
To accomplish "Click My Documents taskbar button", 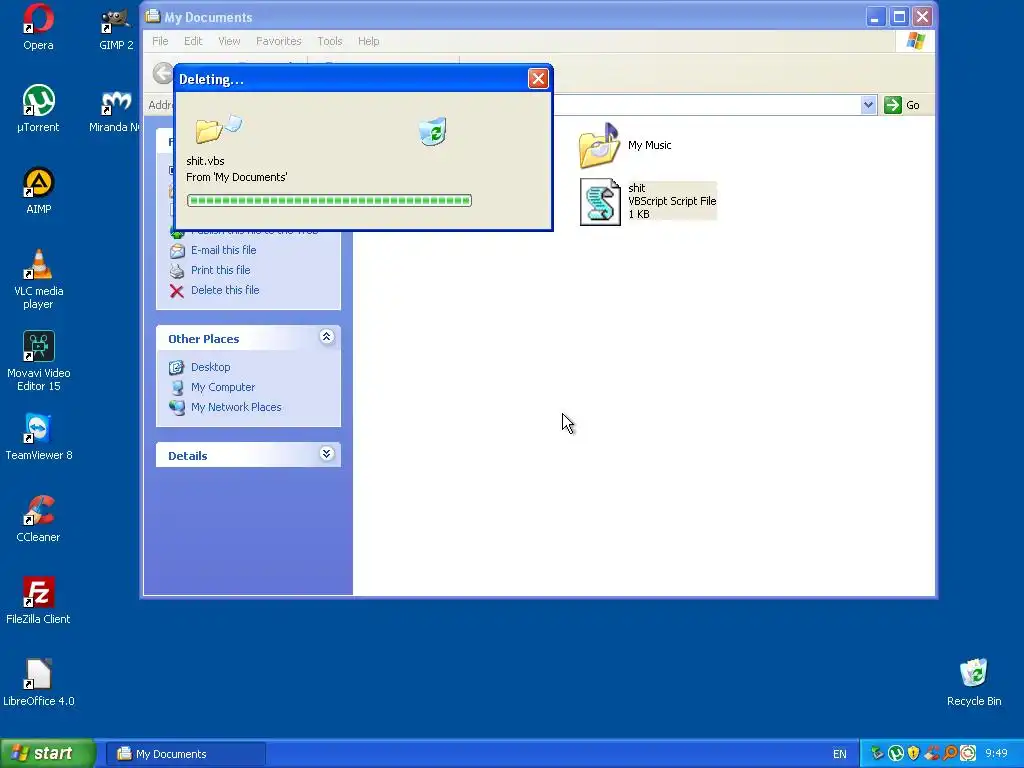I will tap(186, 754).
